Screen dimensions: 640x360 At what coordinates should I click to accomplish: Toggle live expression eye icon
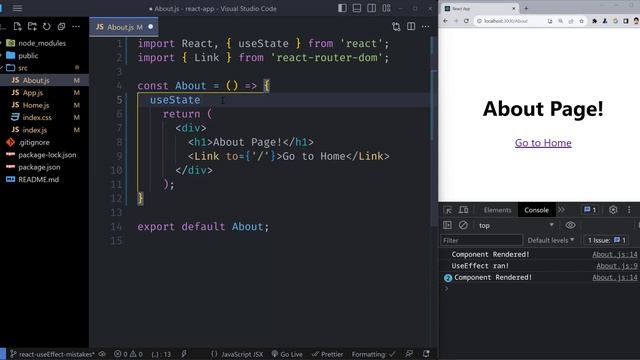(x=570, y=225)
